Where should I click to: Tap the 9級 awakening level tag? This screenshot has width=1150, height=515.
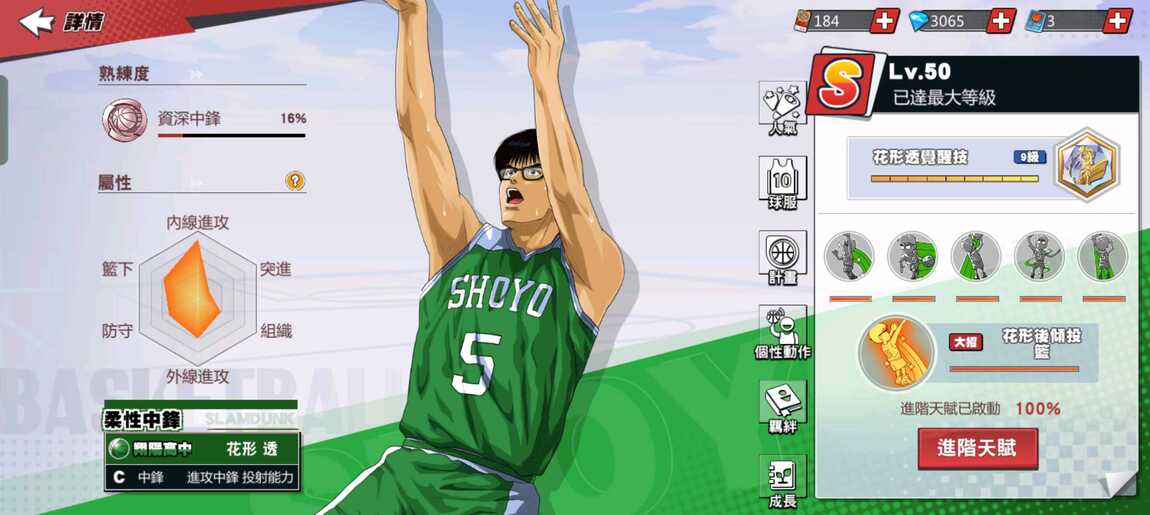[x=1030, y=157]
